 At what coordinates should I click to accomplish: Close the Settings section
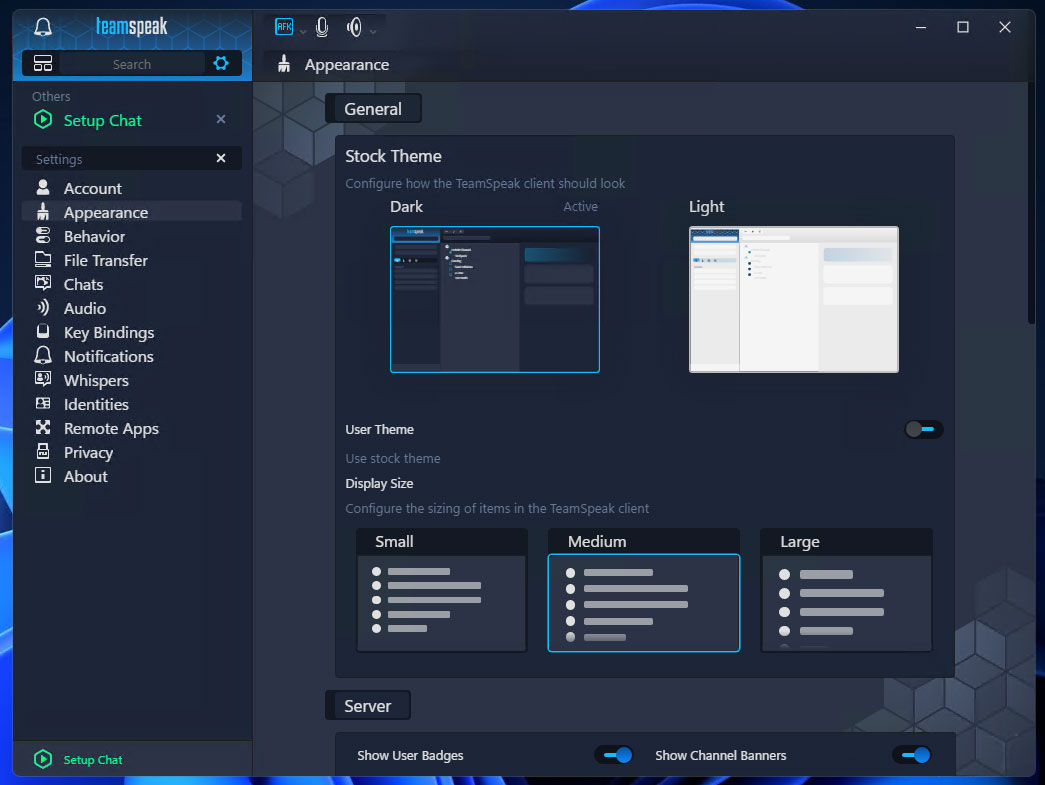(x=221, y=158)
